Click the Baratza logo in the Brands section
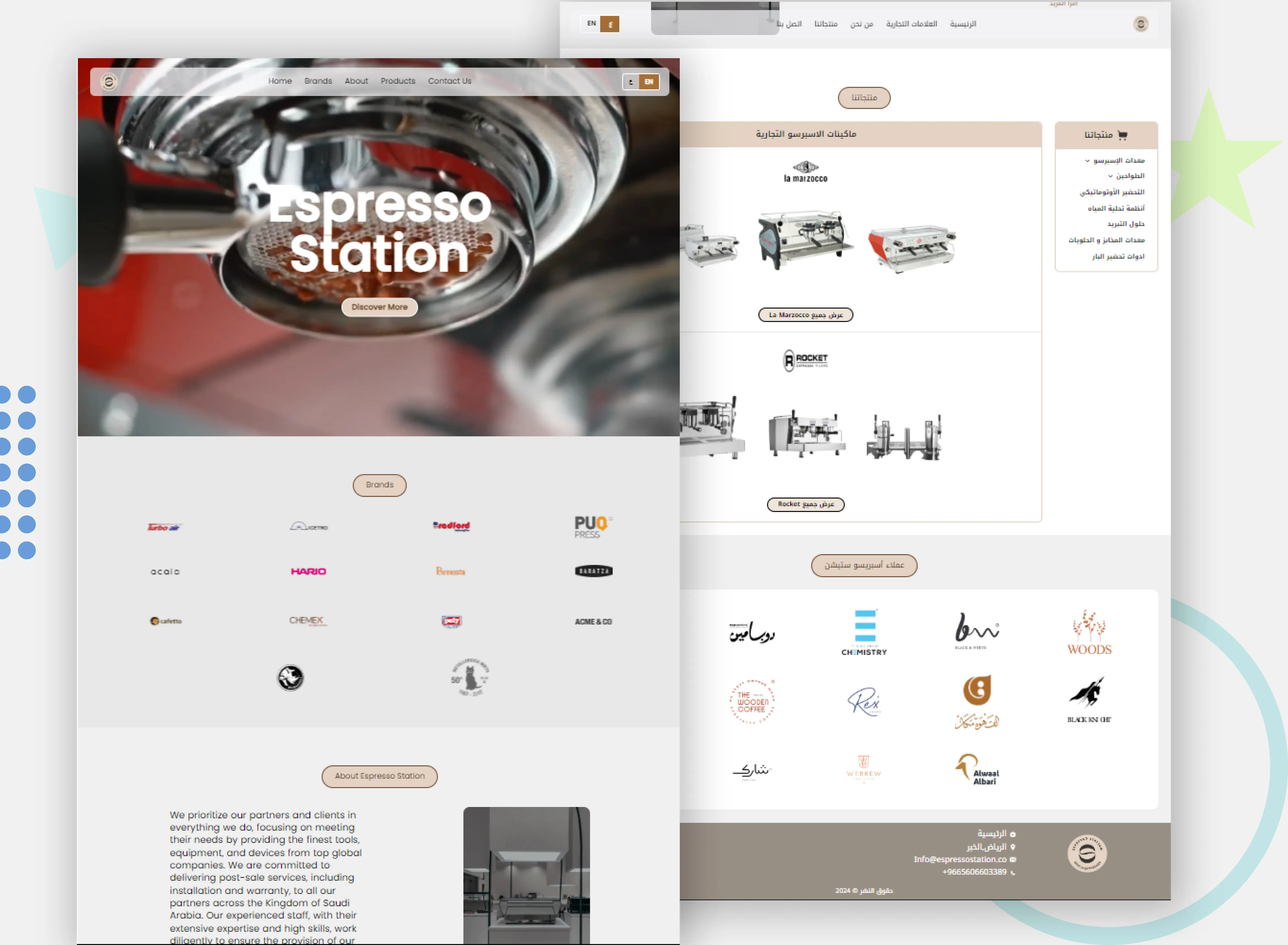 [594, 571]
